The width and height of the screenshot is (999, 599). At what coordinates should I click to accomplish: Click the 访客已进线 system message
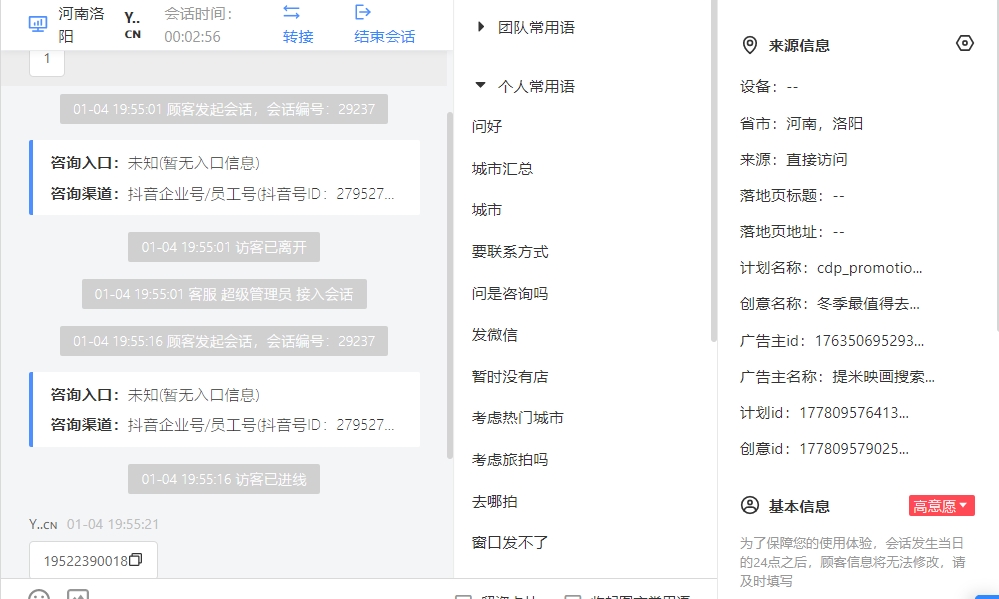224,479
